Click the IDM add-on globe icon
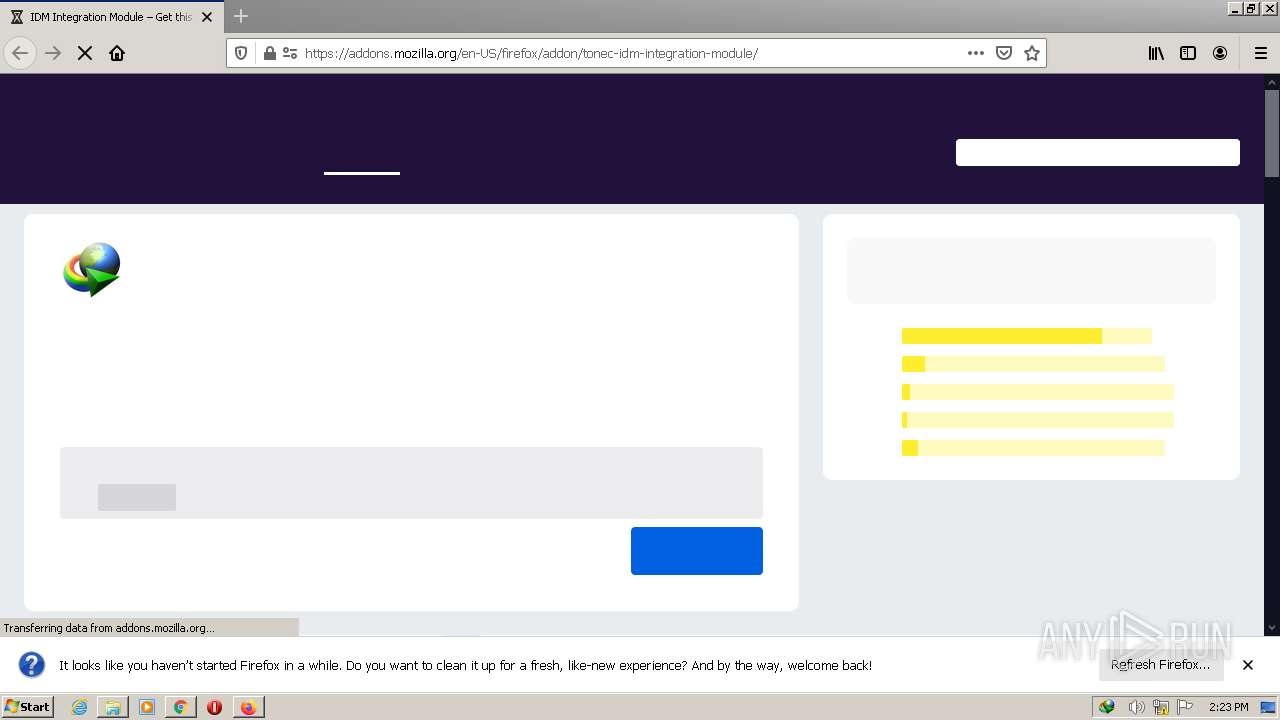The height and width of the screenshot is (720, 1280). point(92,269)
